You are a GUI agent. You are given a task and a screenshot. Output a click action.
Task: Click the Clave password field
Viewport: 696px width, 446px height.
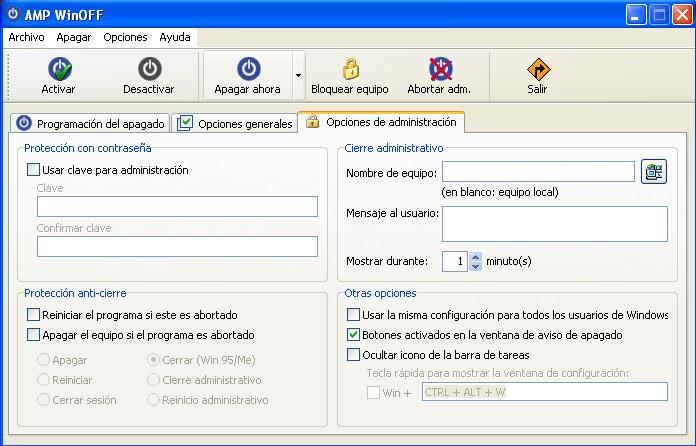[x=178, y=207]
